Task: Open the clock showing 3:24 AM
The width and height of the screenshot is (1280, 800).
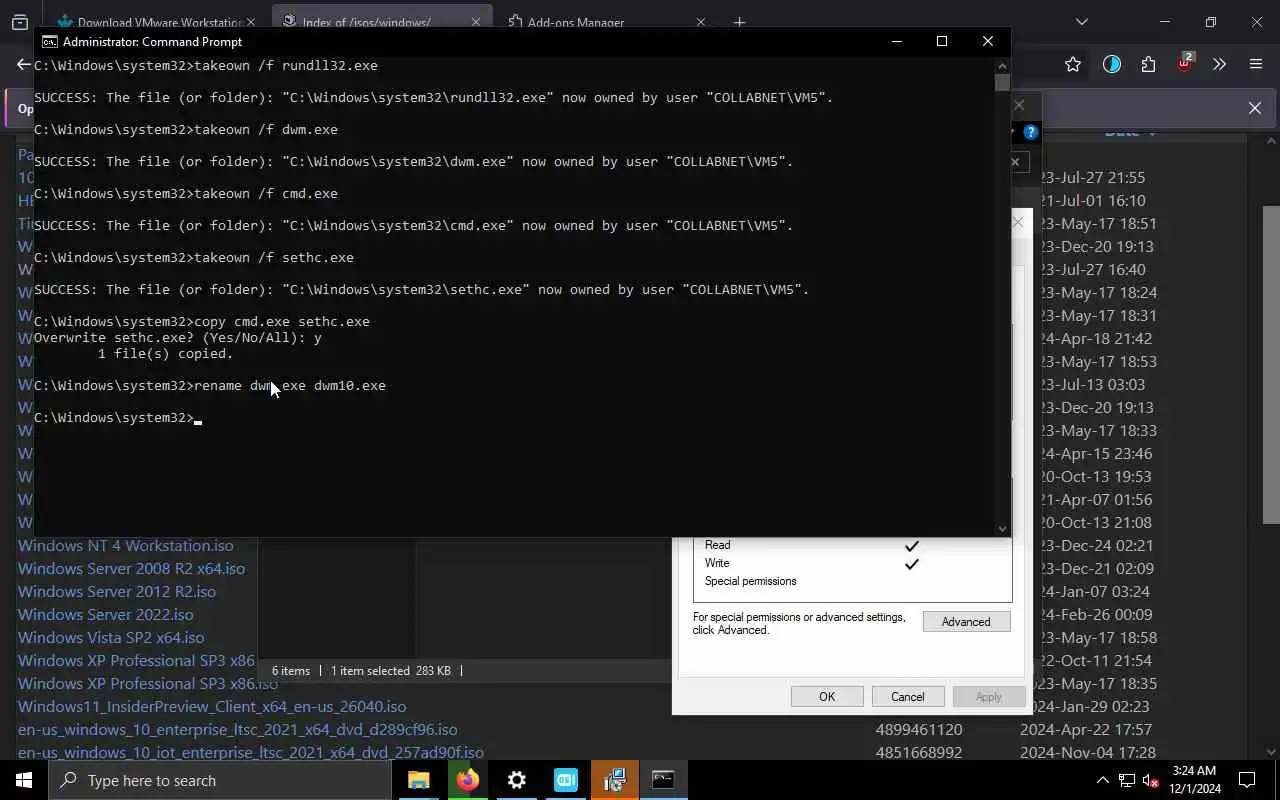Action: click(x=1193, y=780)
